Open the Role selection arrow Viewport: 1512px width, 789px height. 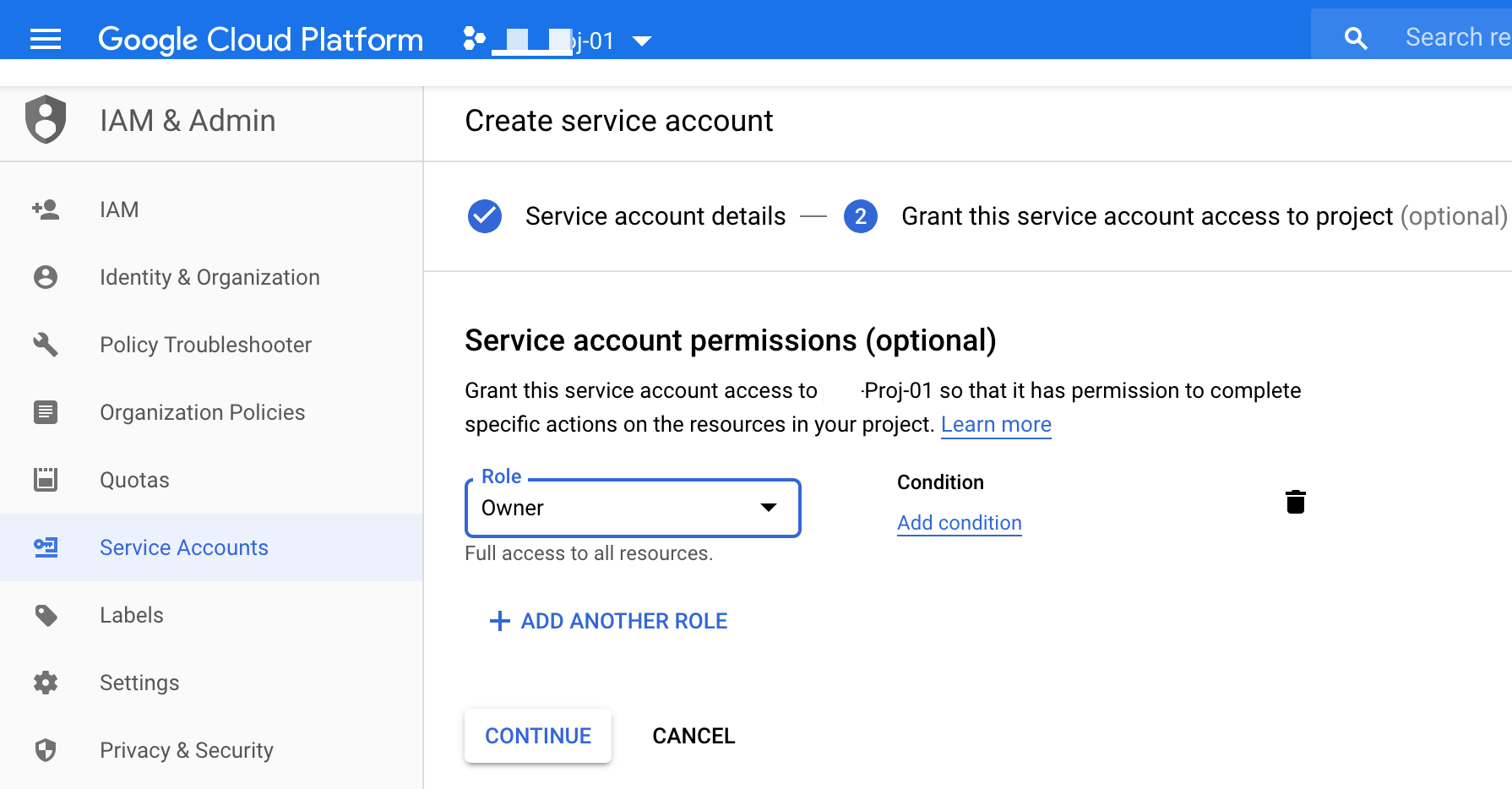pyautogui.click(x=770, y=508)
